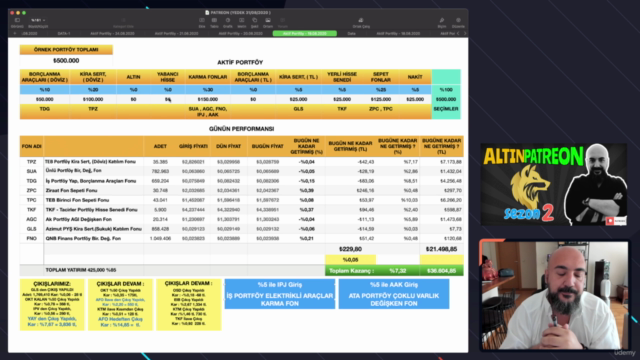640x360 pixels.
Task: Switch to the DATA-1 sheet tab
Action: pos(64,33)
